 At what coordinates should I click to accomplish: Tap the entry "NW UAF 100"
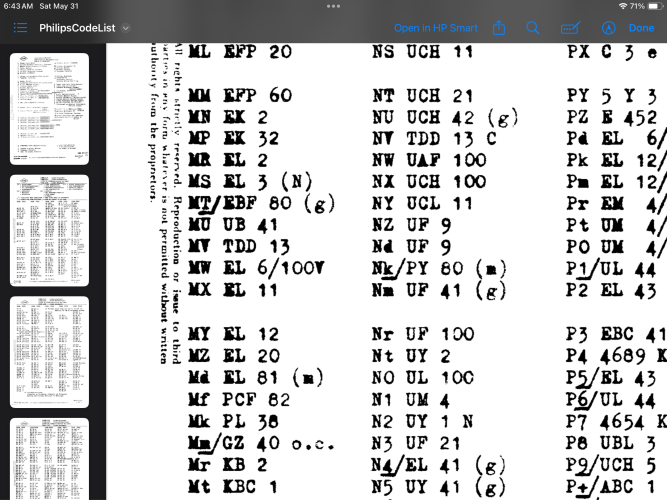(x=429, y=160)
